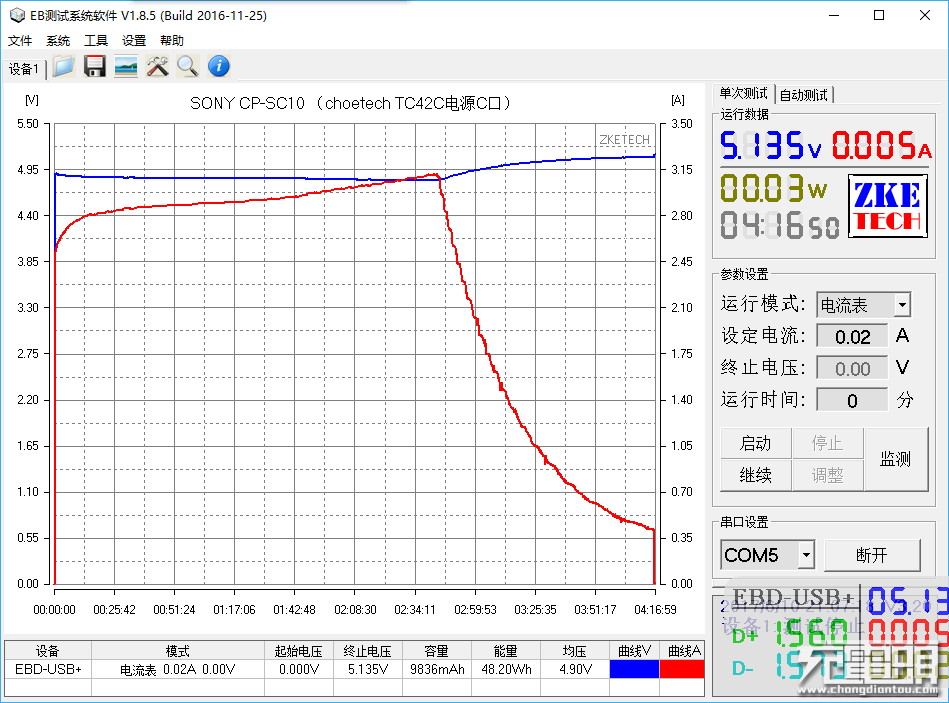The image size is (949, 703).
Task: Click the power readout in watts
Action: pos(773,188)
